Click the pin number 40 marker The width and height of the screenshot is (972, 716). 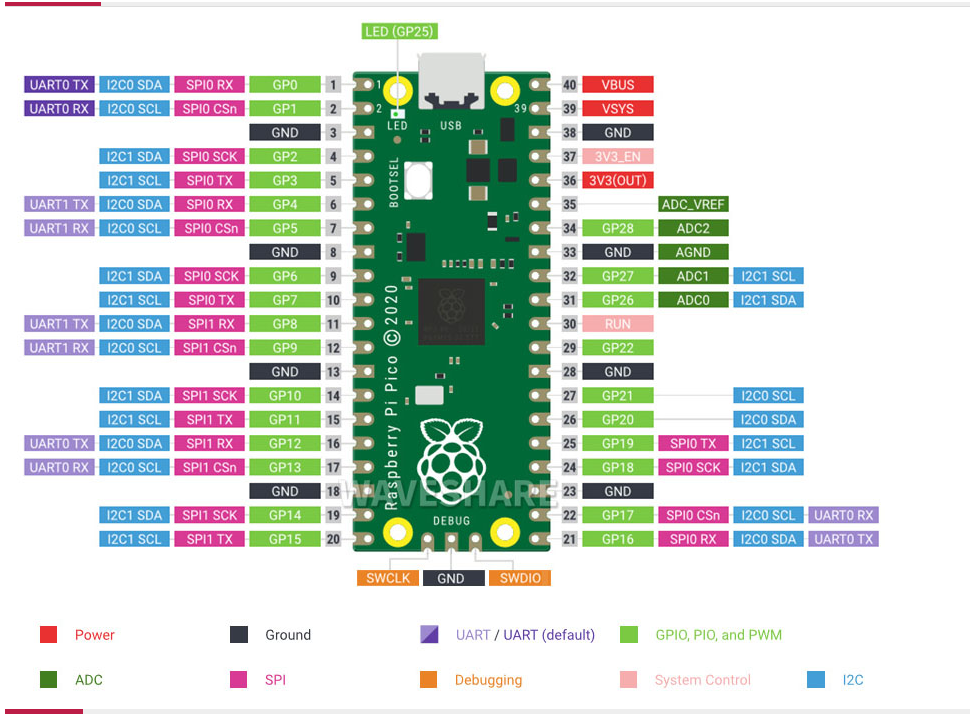(x=570, y=85)
